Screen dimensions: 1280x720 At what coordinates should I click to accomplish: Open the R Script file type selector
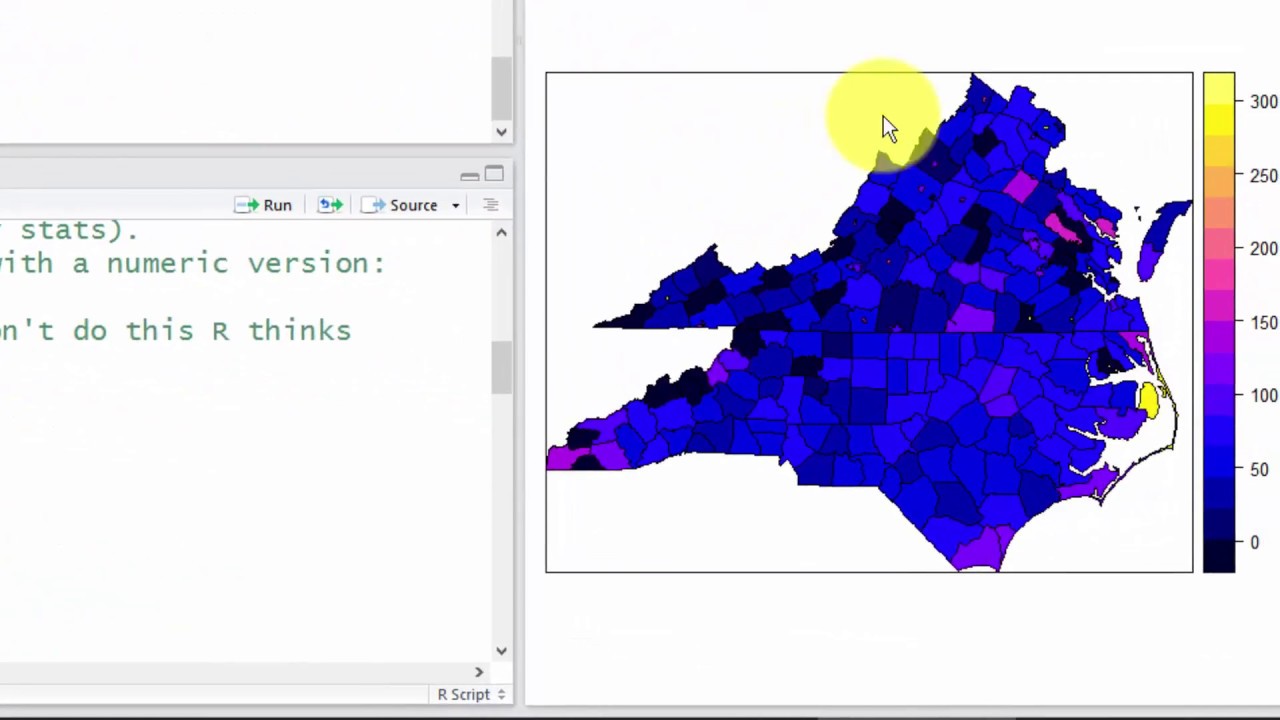[x=471, y=694]
